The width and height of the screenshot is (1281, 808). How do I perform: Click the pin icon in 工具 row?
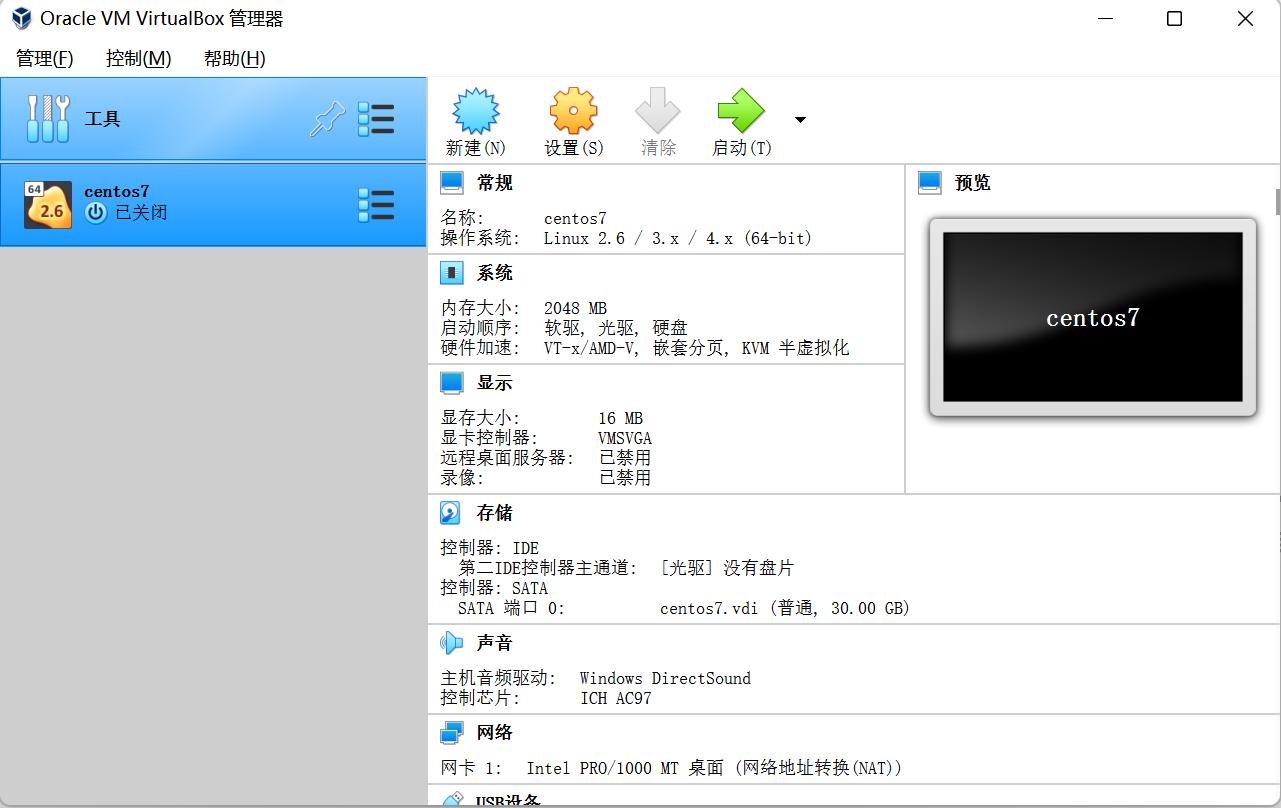327,120
